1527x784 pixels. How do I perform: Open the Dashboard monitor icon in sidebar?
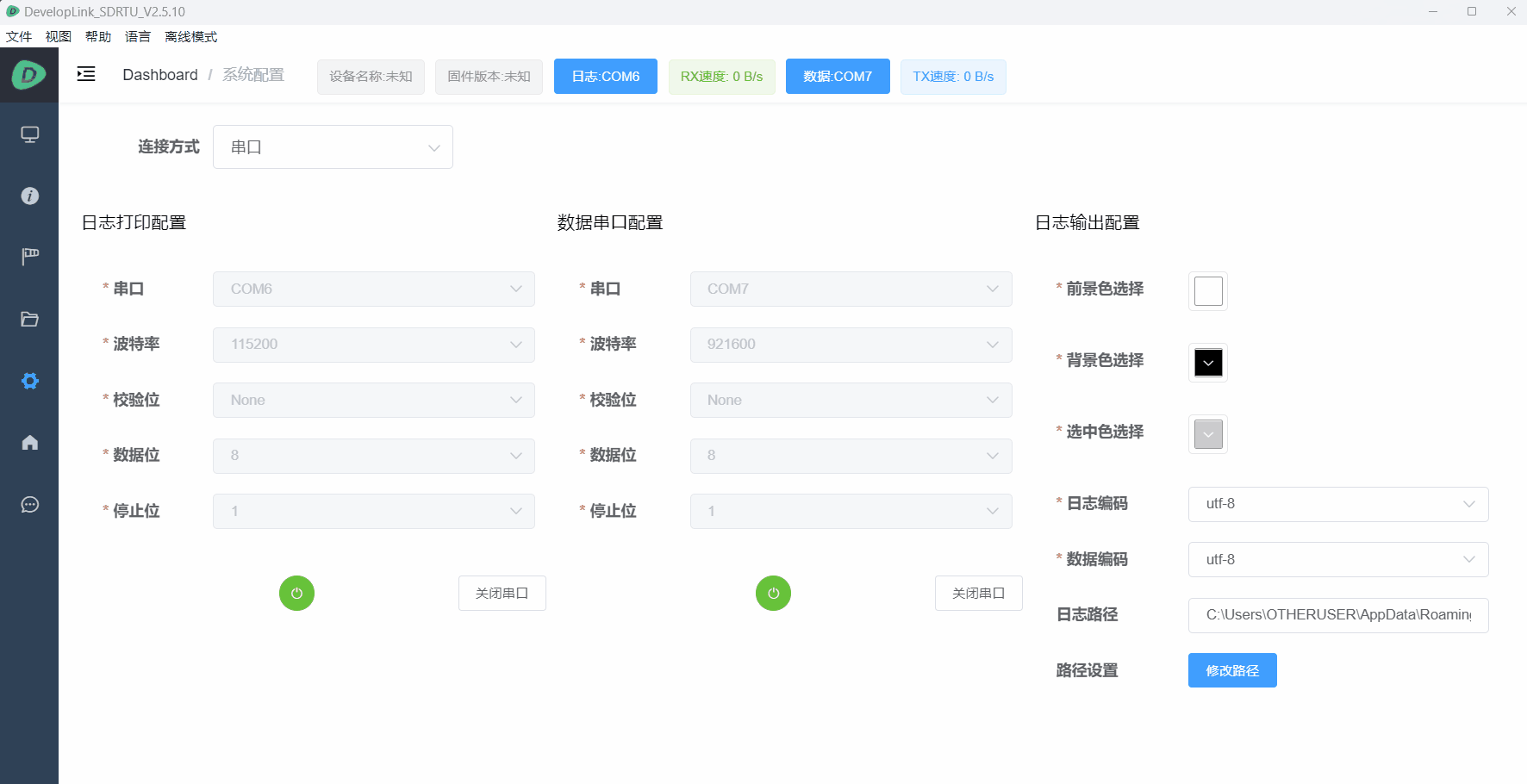[x=29, y=134]
